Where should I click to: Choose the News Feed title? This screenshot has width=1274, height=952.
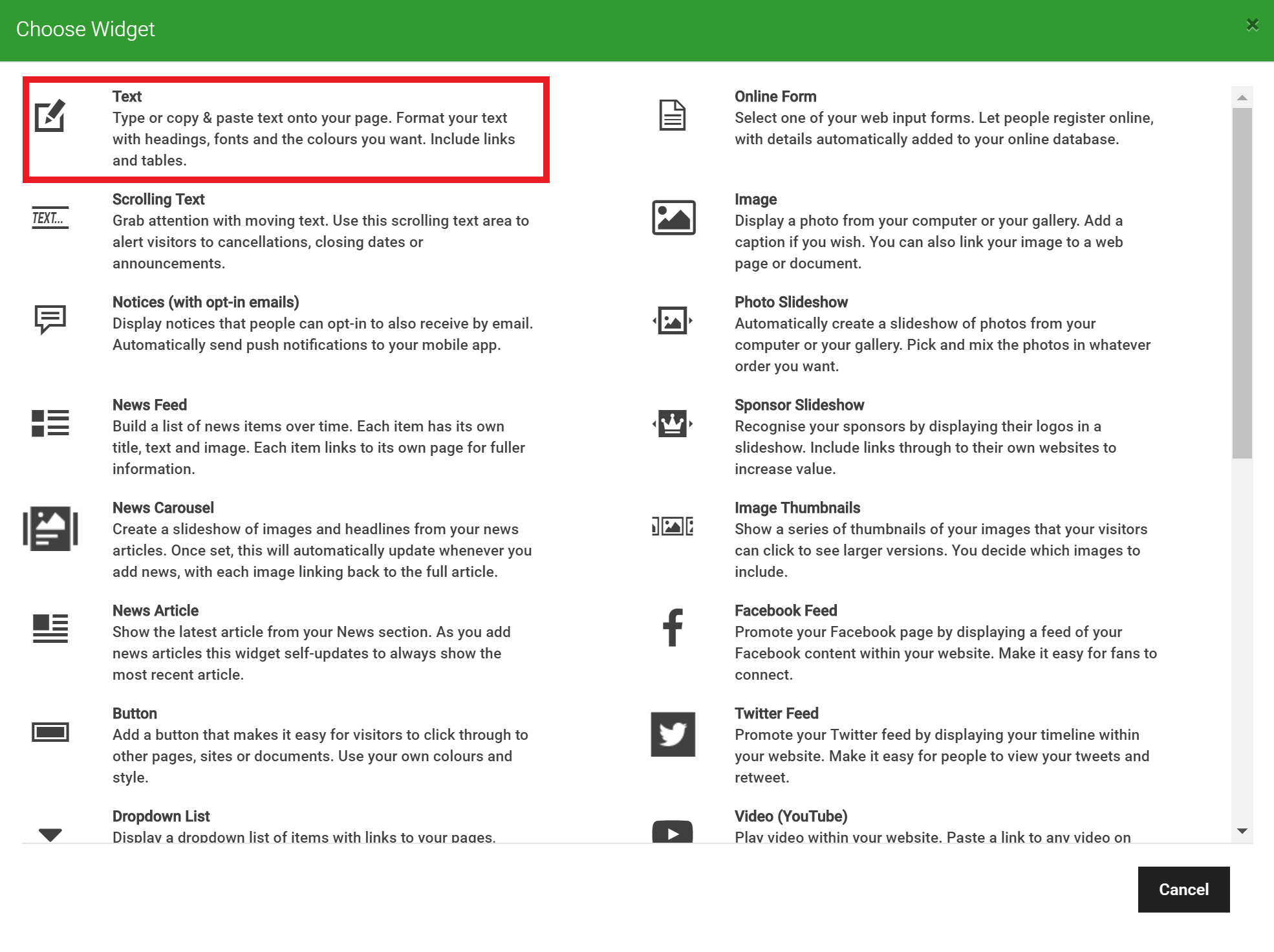tap(149, 405)
